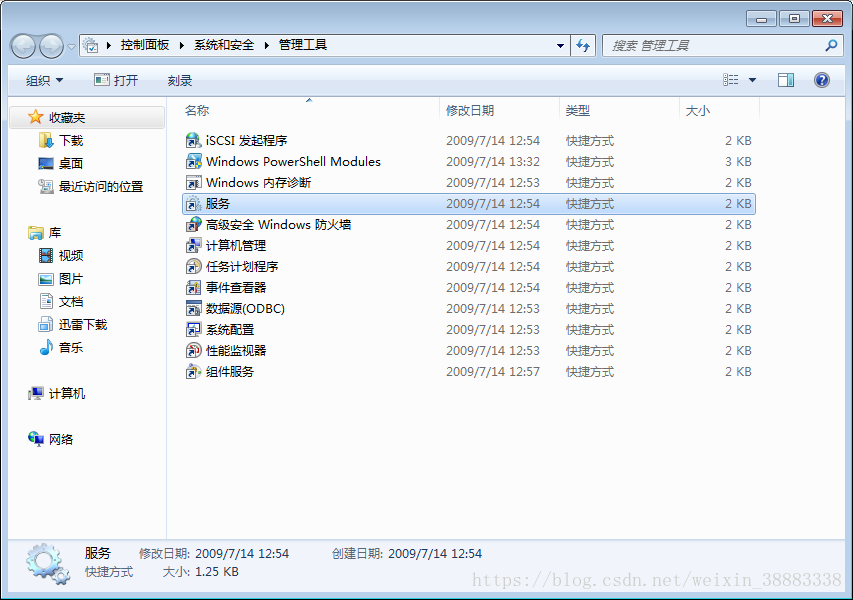Click the 音乐 note icon in sidebar
The image size is (853, 600).
point(46,348)
